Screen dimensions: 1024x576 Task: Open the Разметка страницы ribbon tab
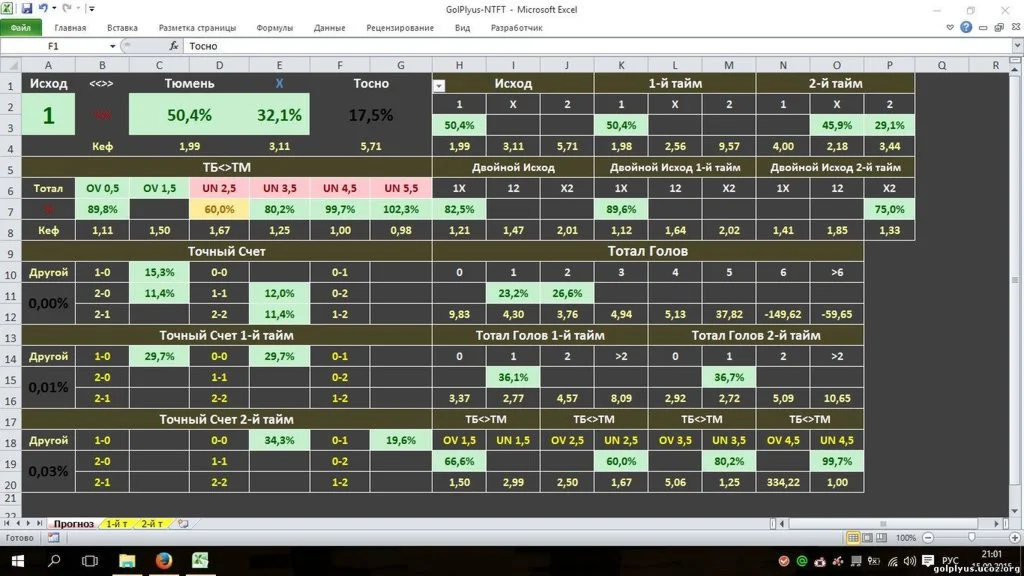tap(197, 28)
